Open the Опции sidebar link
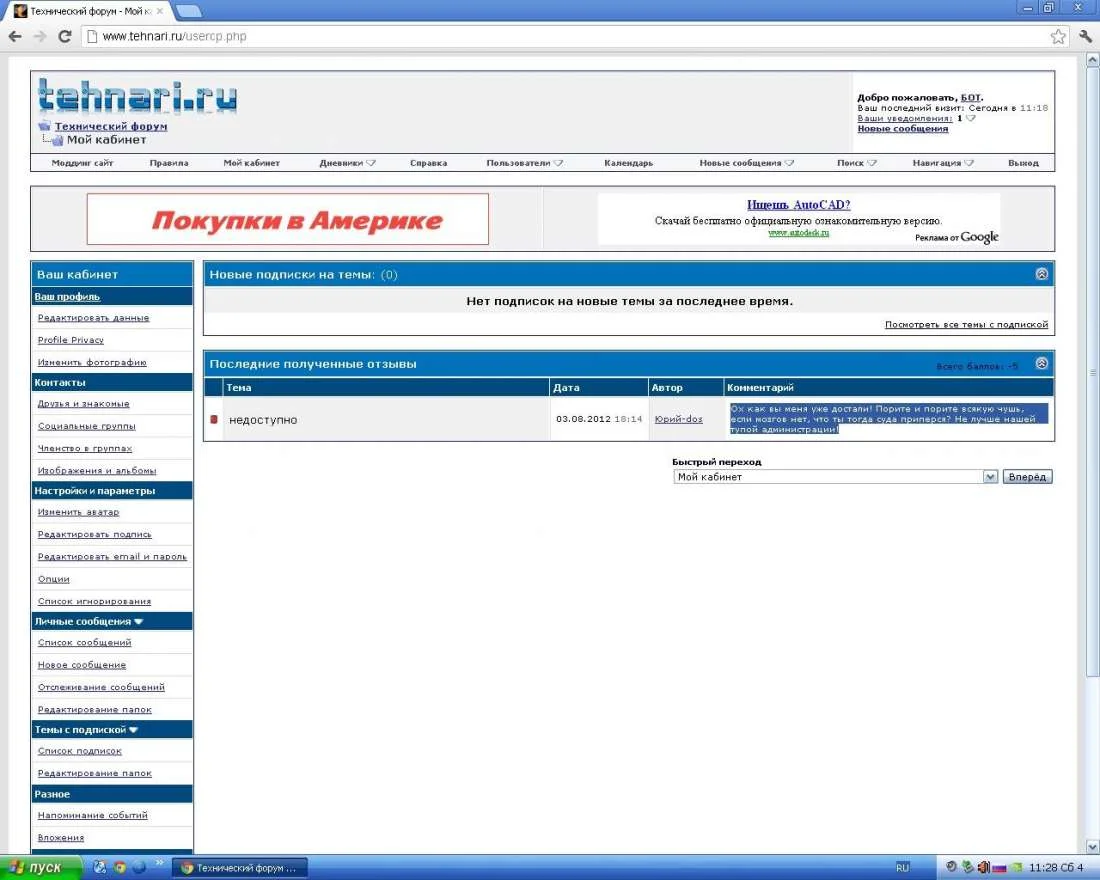This screenshot has height=880, width=1100. click(x=53, y=579)
